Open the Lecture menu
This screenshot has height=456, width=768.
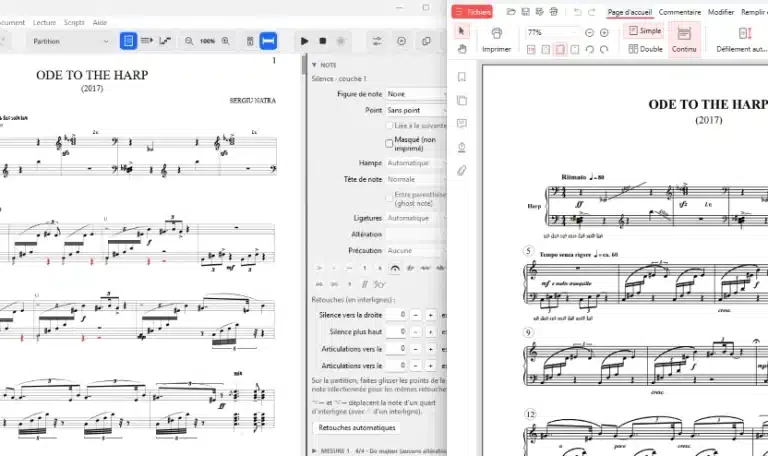(x=44, y=23)
